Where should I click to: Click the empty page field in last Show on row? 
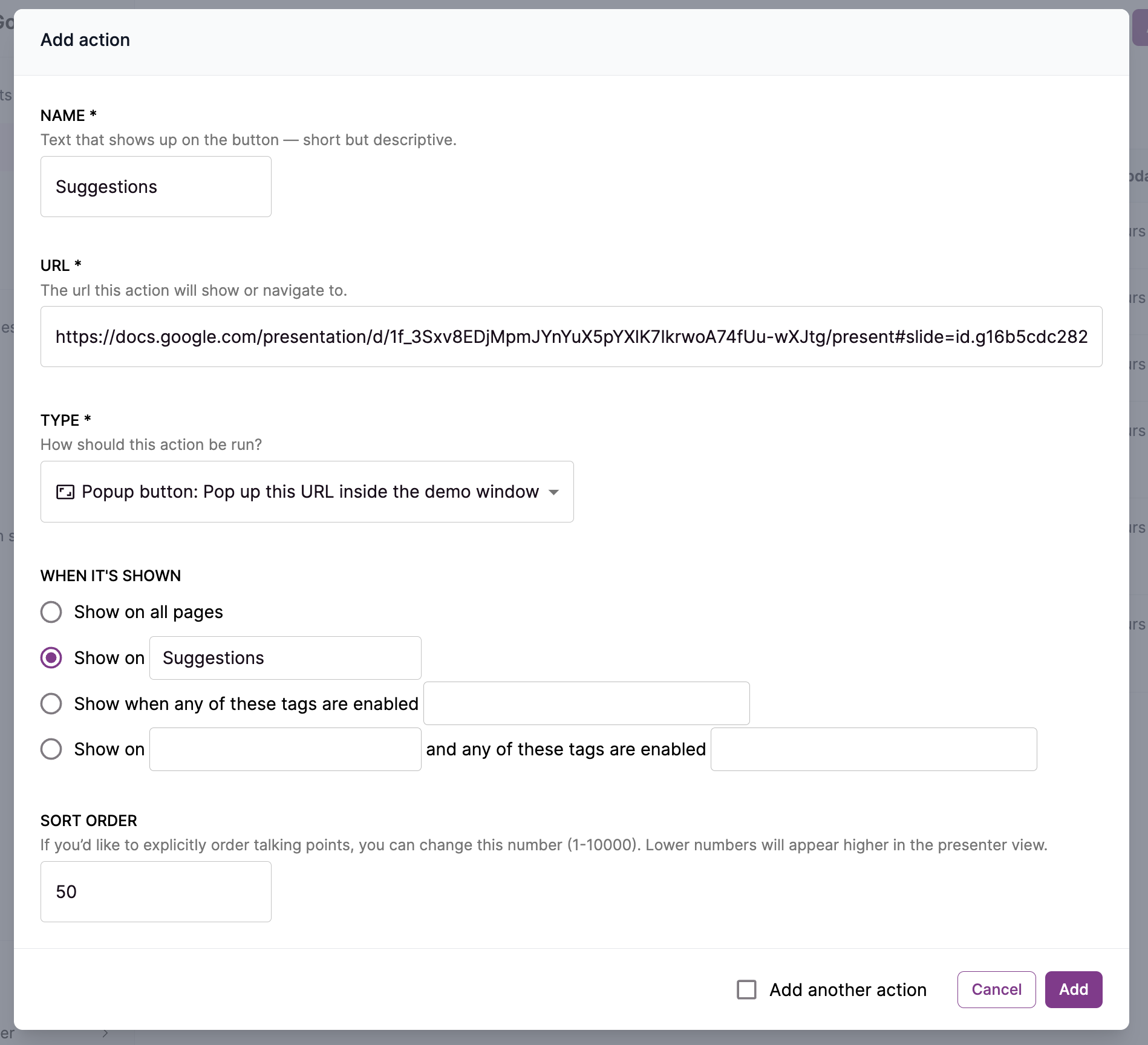point(285,749)
